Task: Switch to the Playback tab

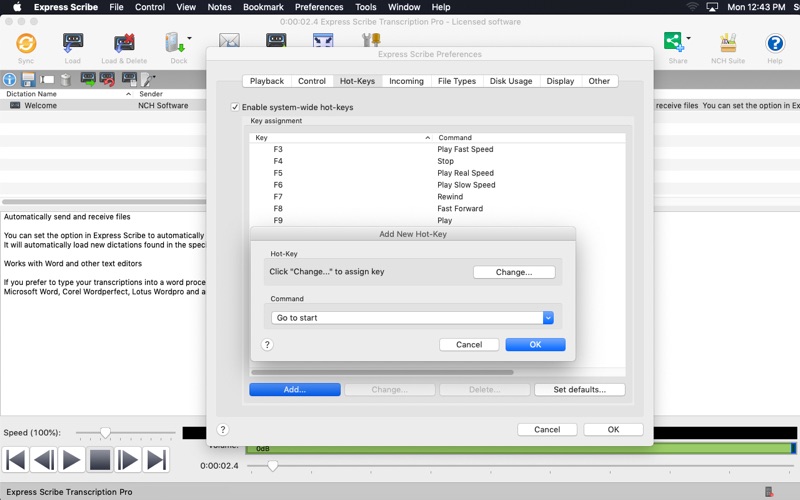Action: [x=267, y=81]
